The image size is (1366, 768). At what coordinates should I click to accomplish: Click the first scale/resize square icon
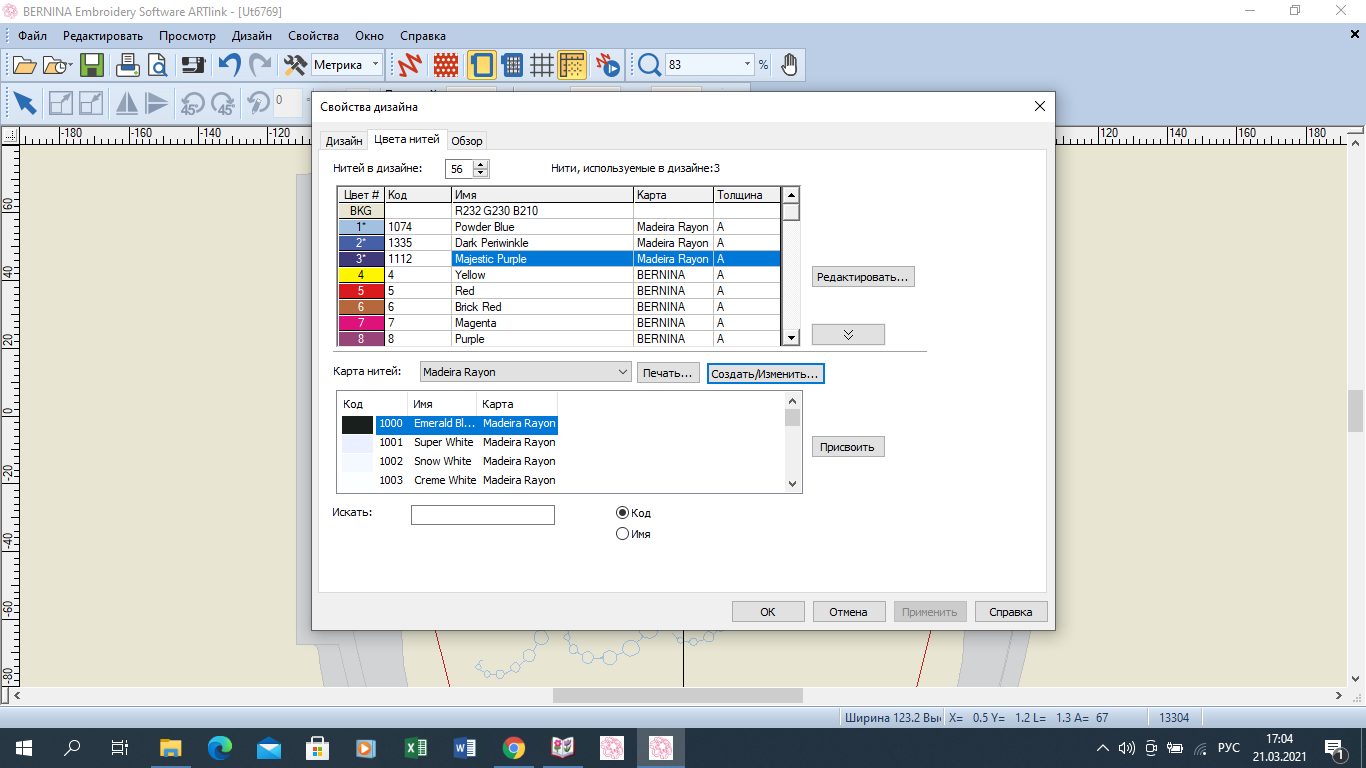60,103
